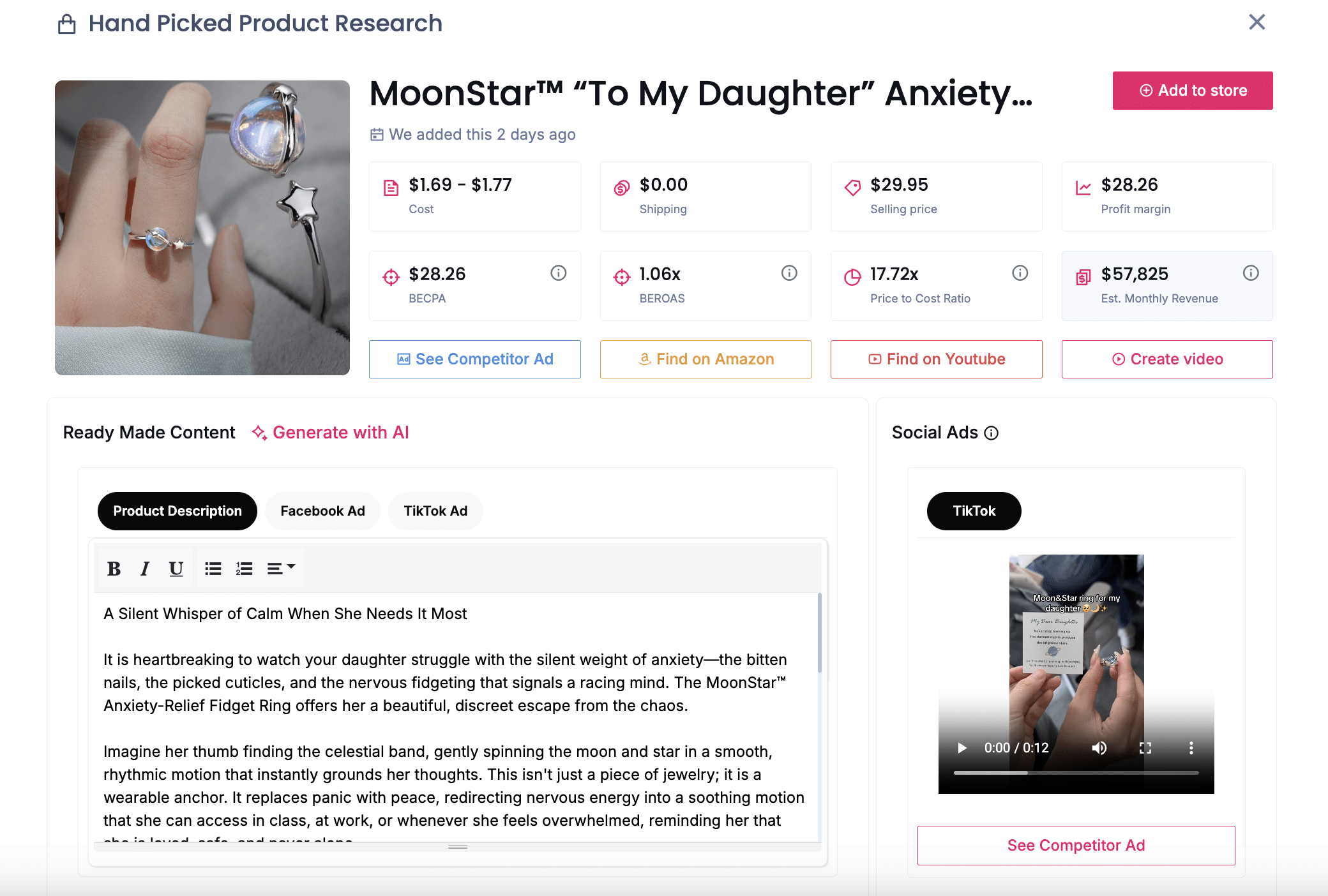
Task: Toggle italic formatting in the editor
Action: pyautogui.click(x=145, y=569)
